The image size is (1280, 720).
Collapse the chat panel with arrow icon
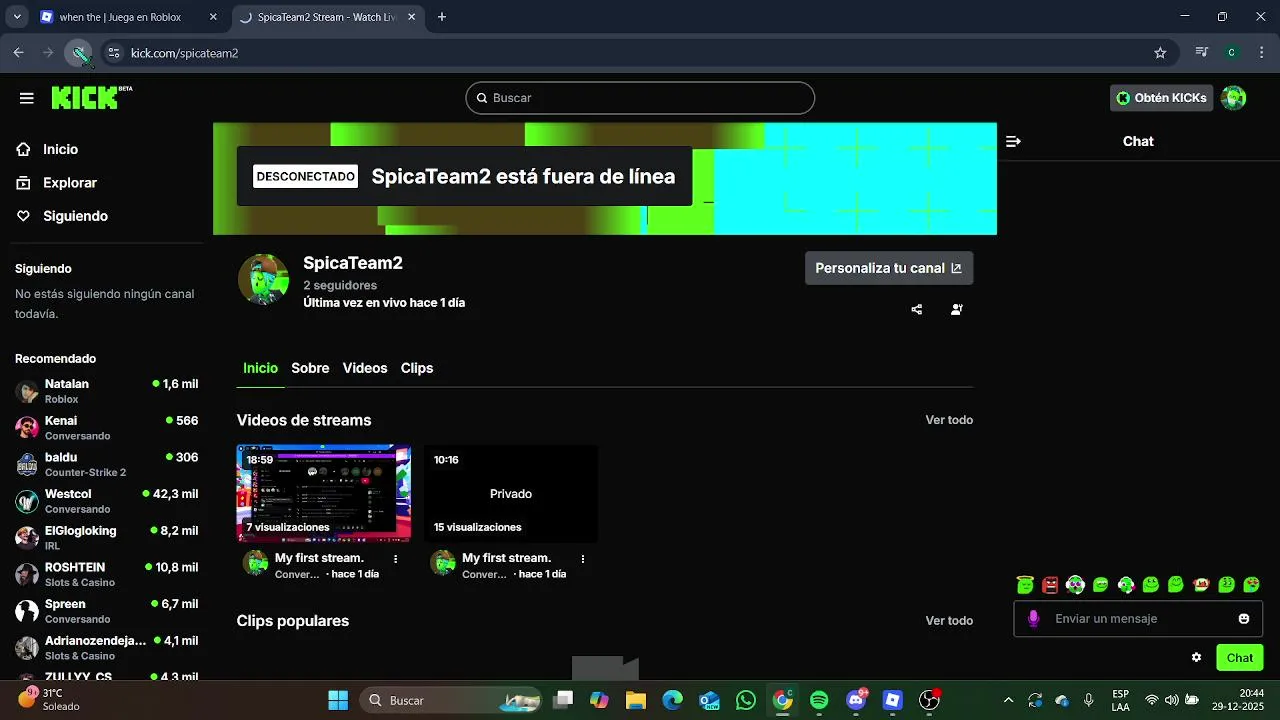[x=1013, y=142]
